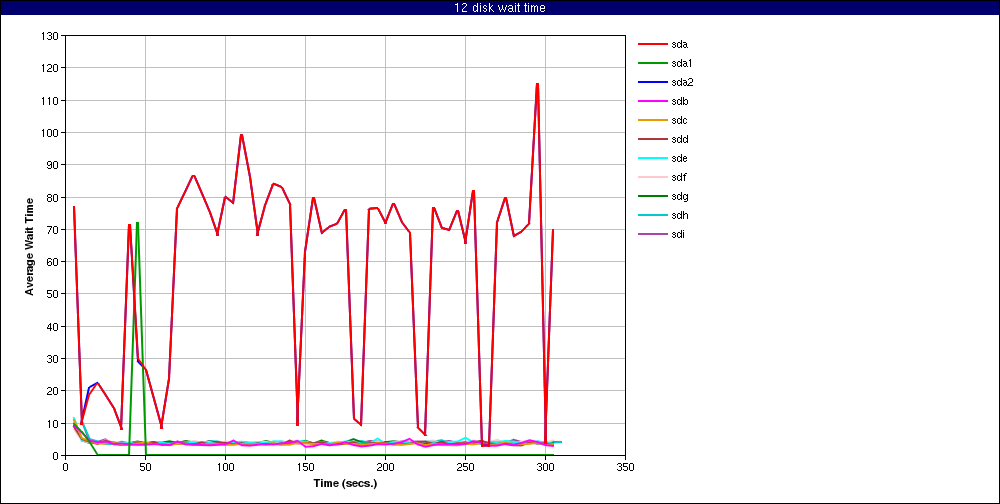The height and width of the screenshot is (504, 1000).
Task: Select the sda2 legend label
Action: 682,82
